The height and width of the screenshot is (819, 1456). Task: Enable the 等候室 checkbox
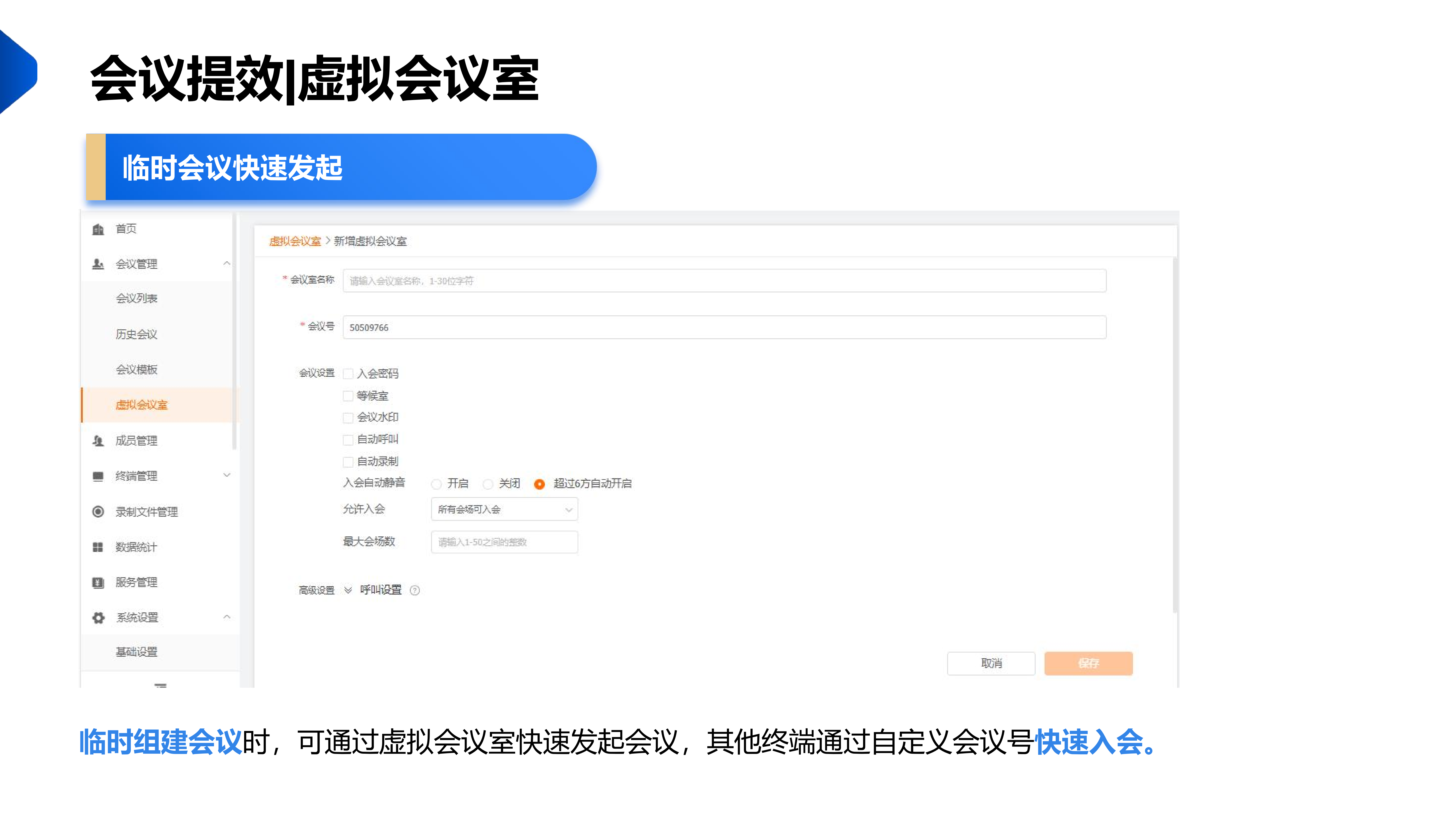tap(348, 396)
